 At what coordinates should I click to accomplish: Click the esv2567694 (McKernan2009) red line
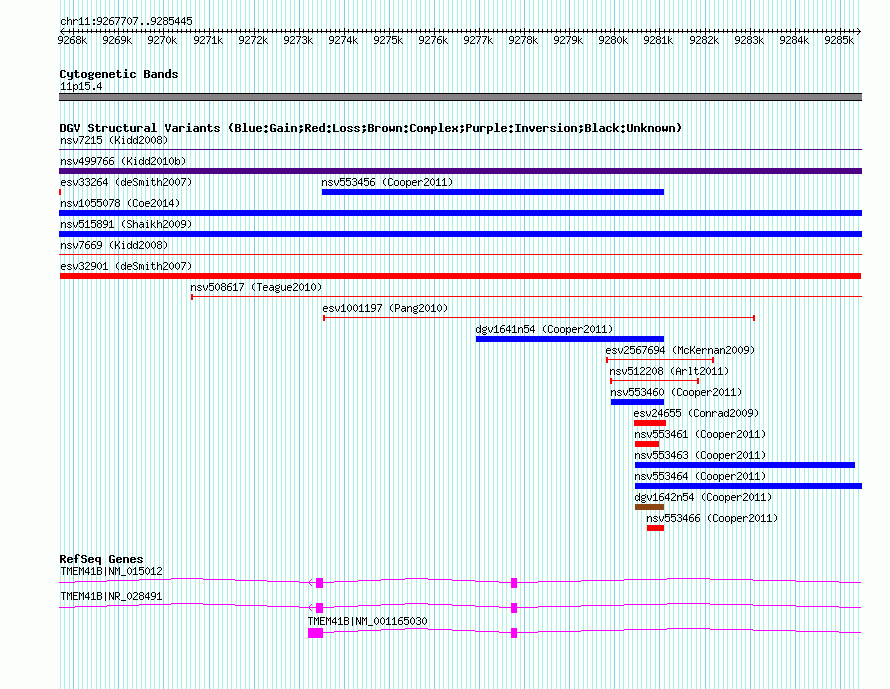coord(660,360)
